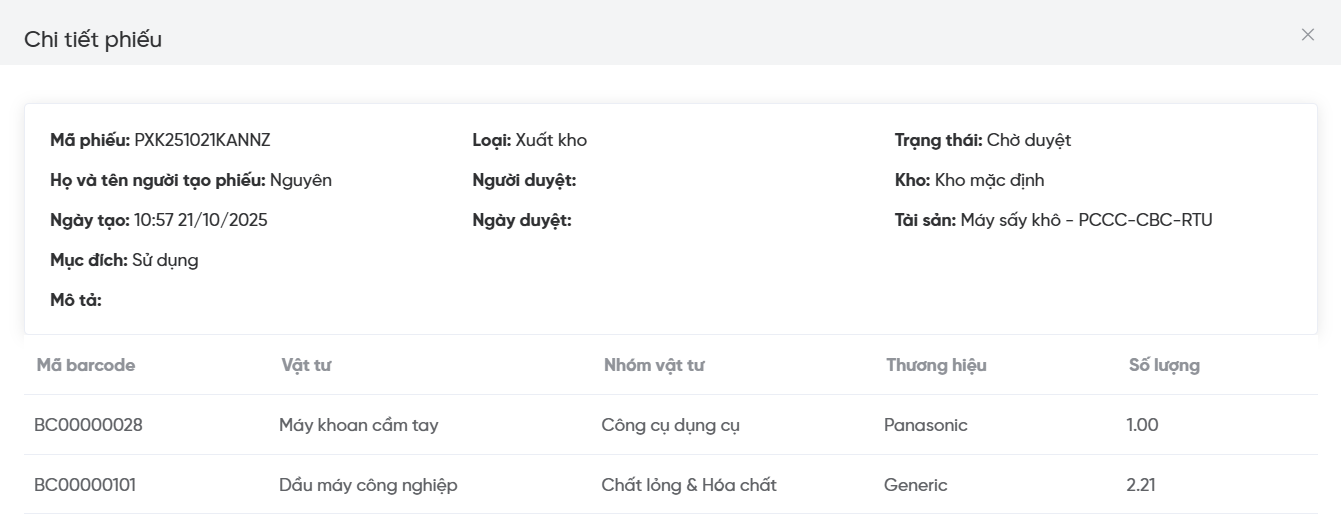Viewport: 1341px width, 532px height.
Task: Click the Dầu máy công nghiệp item
Action: [x=368, y=485]
